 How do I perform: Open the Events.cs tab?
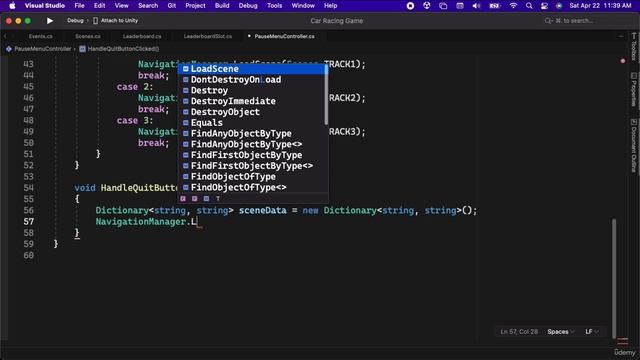coord(40,36)
